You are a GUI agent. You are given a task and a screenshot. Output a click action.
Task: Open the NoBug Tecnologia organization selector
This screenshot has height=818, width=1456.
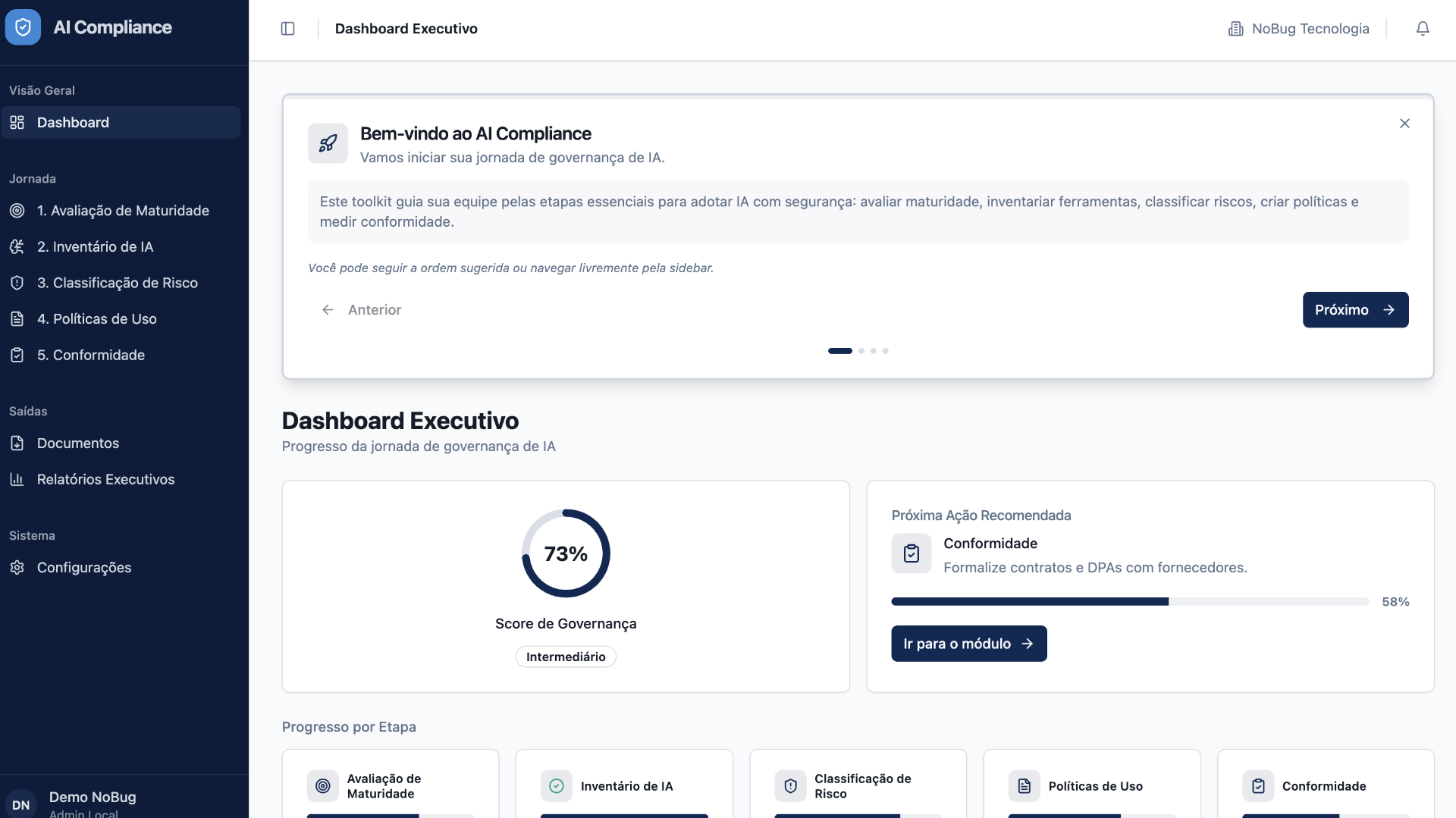point(1298,29)
